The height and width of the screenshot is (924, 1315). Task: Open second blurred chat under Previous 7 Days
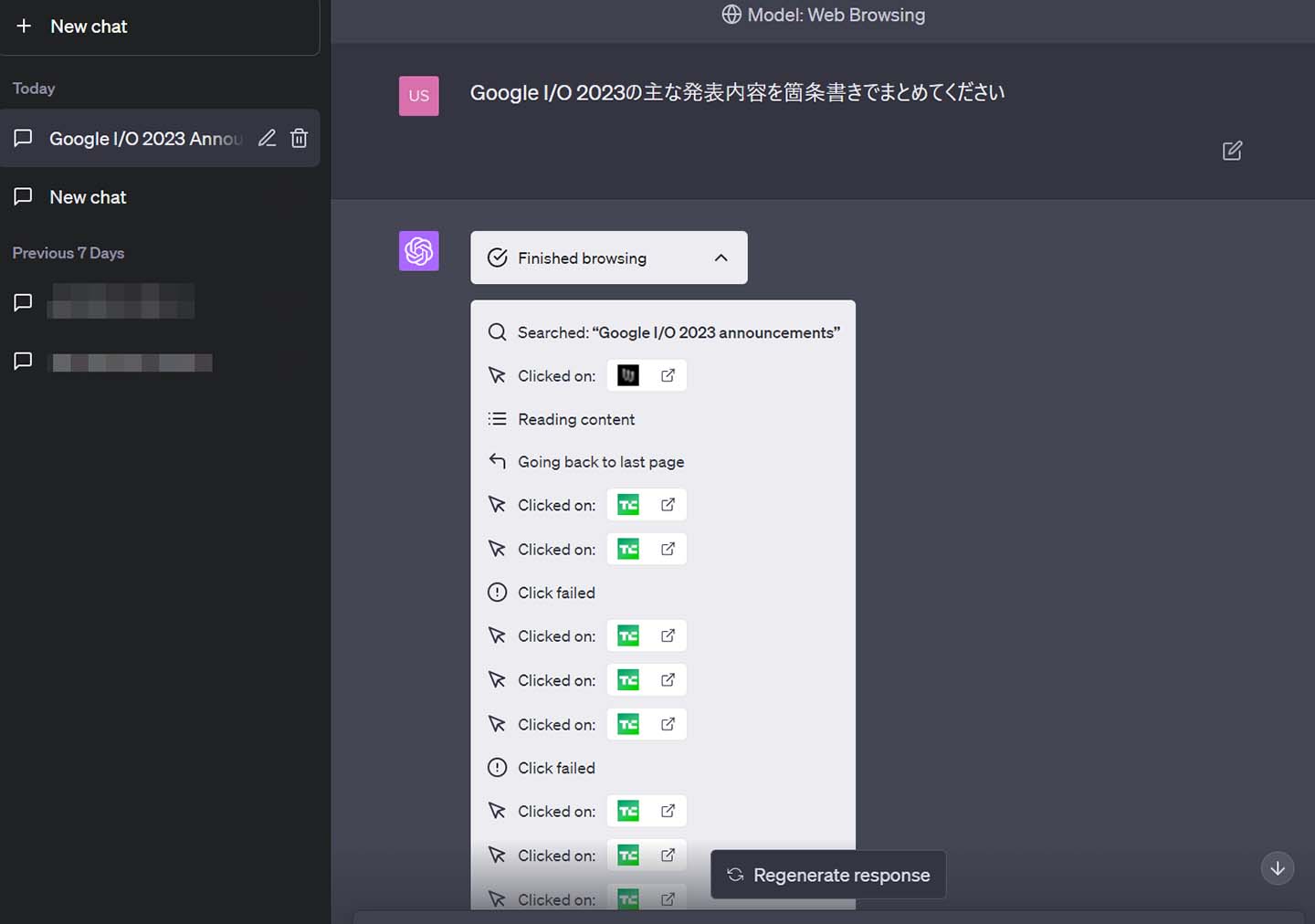(131, 362)
